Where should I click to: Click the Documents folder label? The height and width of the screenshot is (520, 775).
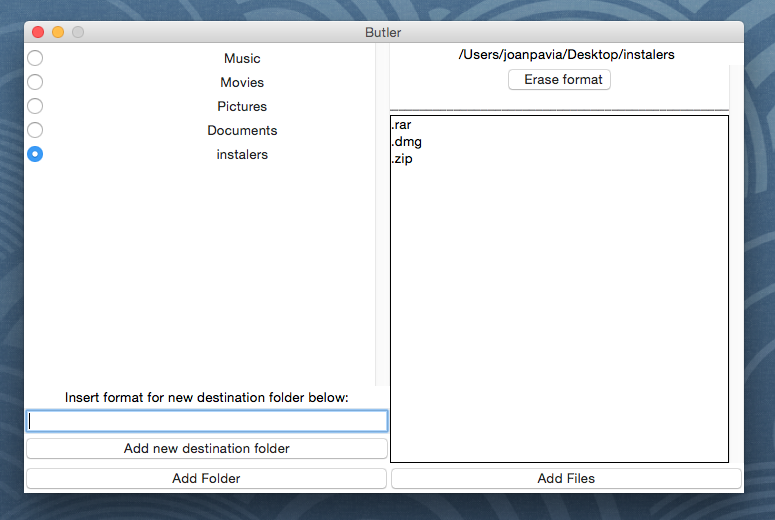(x=242, y=130)
